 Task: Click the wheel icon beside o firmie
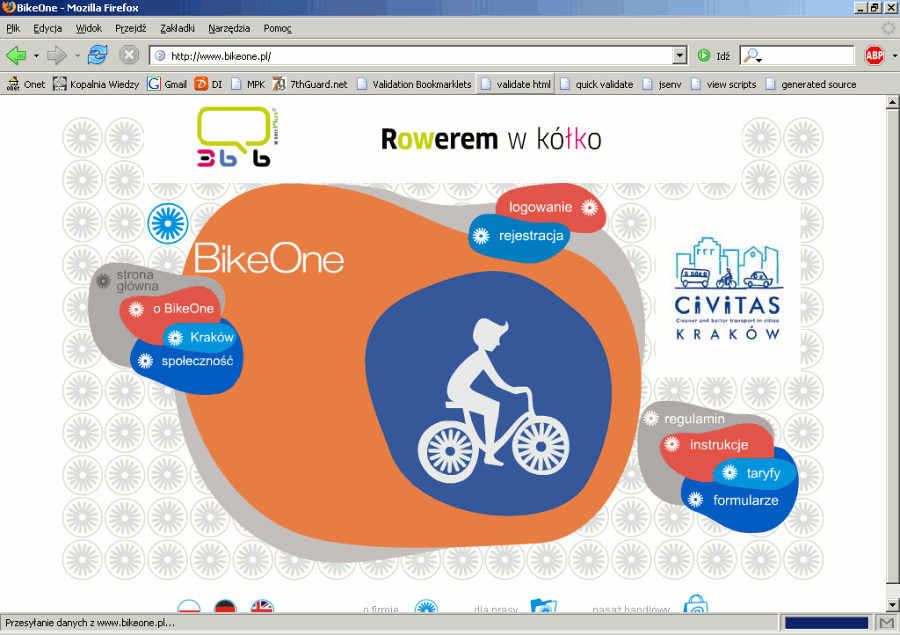426,605
